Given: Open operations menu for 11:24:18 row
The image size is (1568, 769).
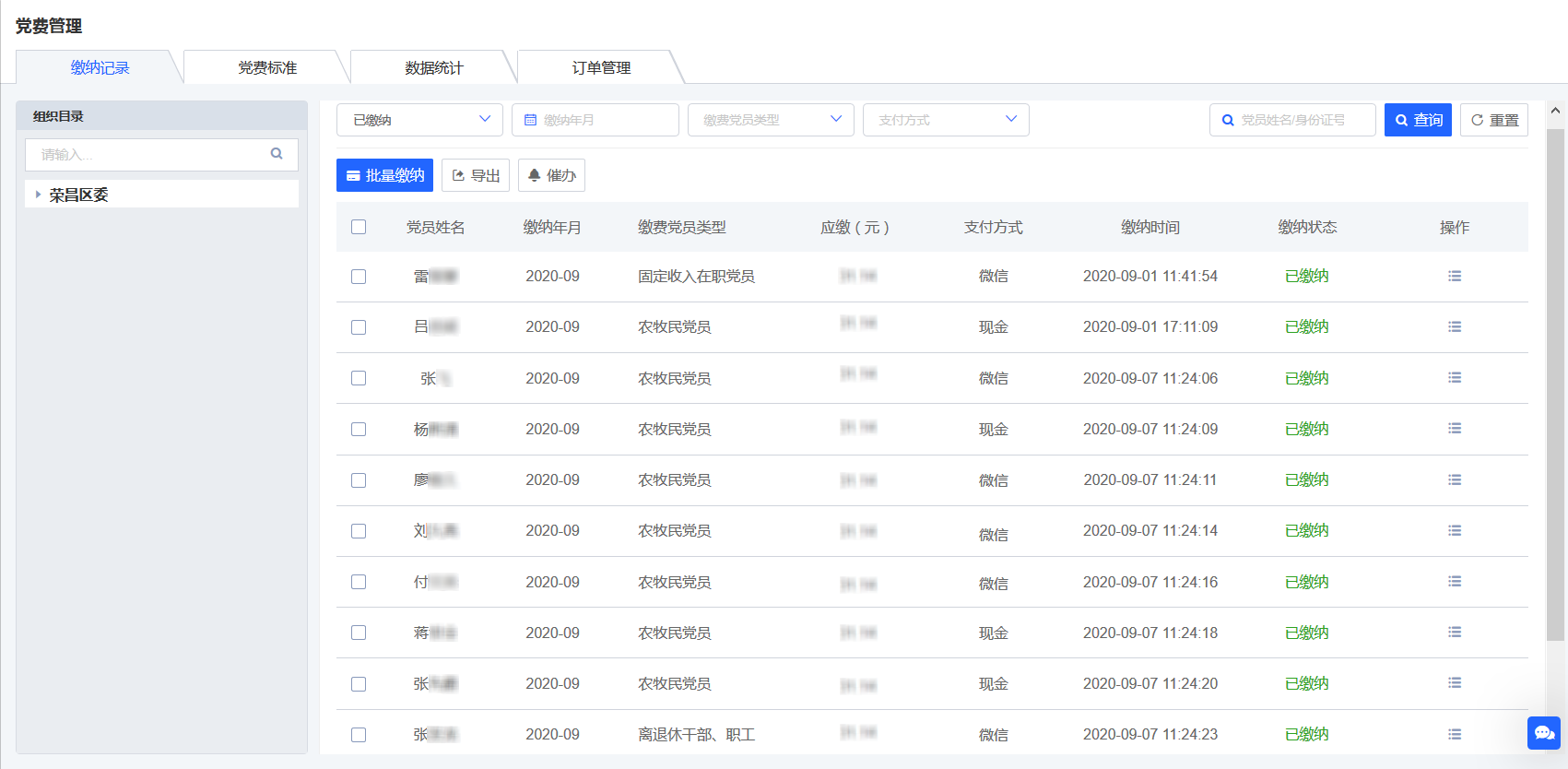Looking at the screenshot, I should point(1455,632).
